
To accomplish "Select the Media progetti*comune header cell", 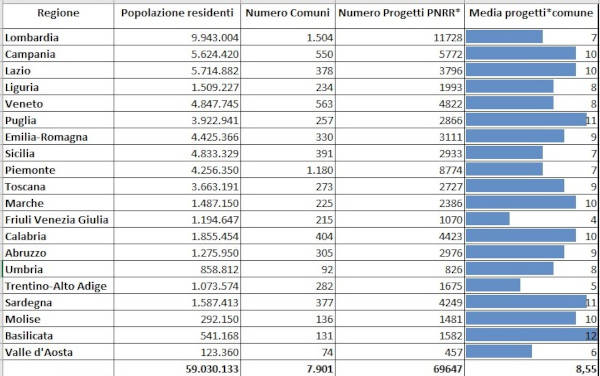I will coord(531,15).
